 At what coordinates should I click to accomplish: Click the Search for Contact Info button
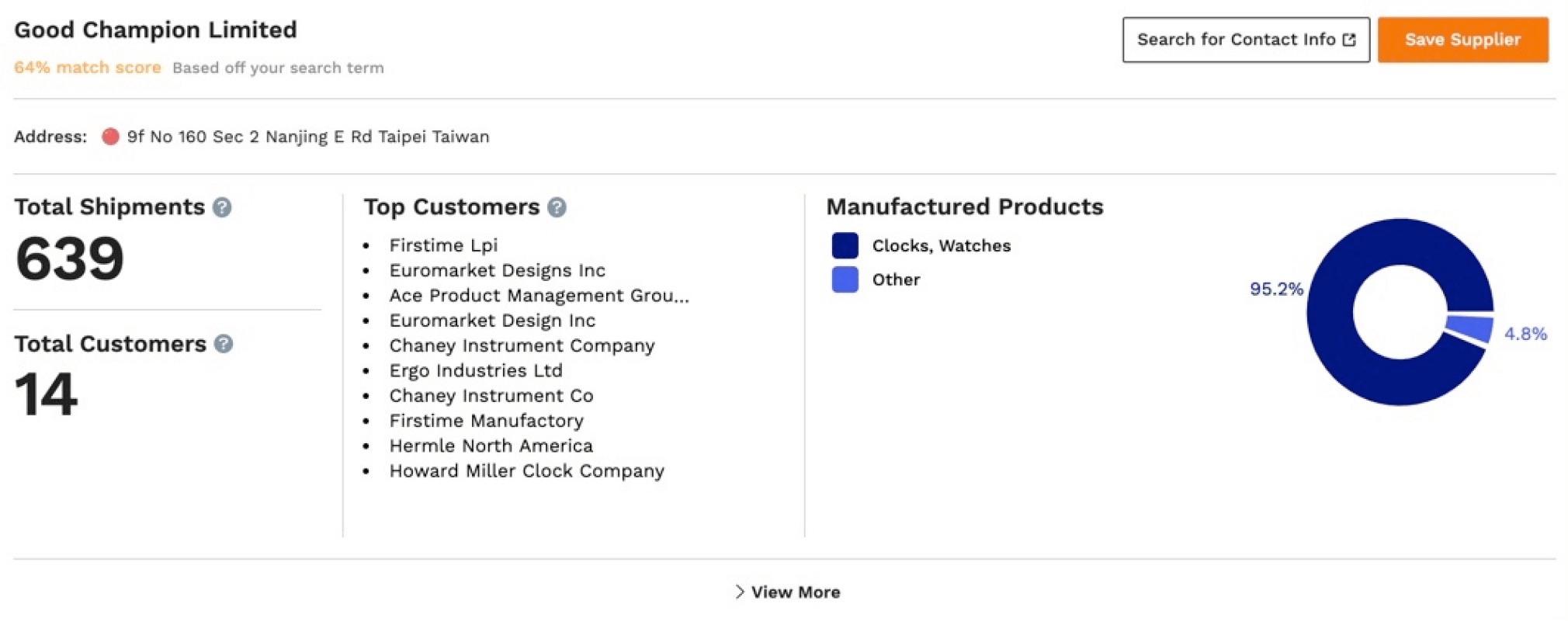[1245, 40]
